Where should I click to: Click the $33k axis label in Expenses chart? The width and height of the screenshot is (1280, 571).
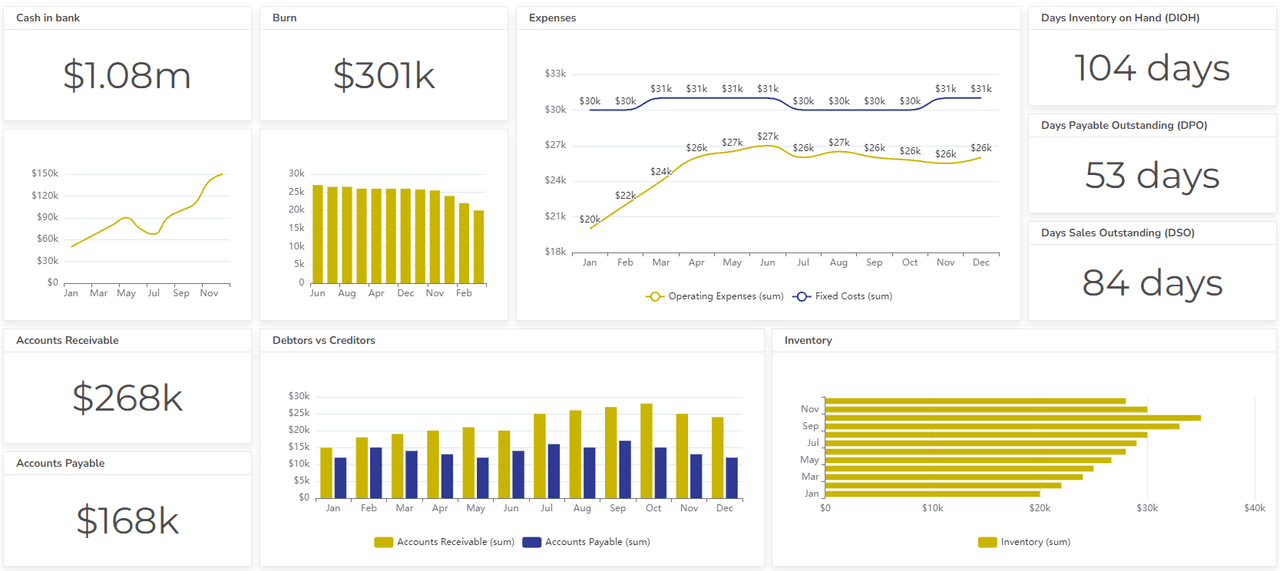point(555,73)
